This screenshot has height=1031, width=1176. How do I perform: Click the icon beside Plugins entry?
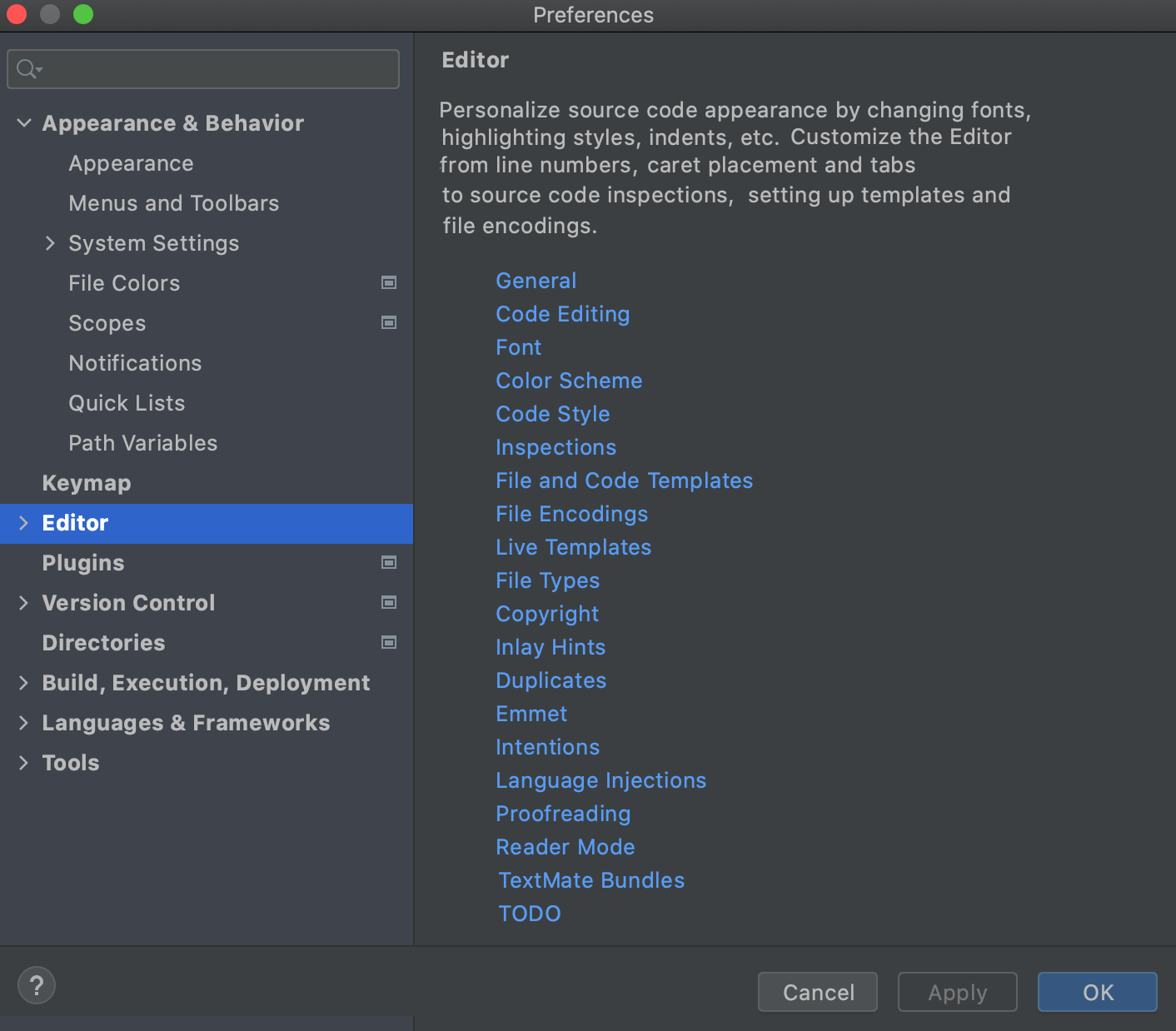pyautogui.click(x=388, y=563)
